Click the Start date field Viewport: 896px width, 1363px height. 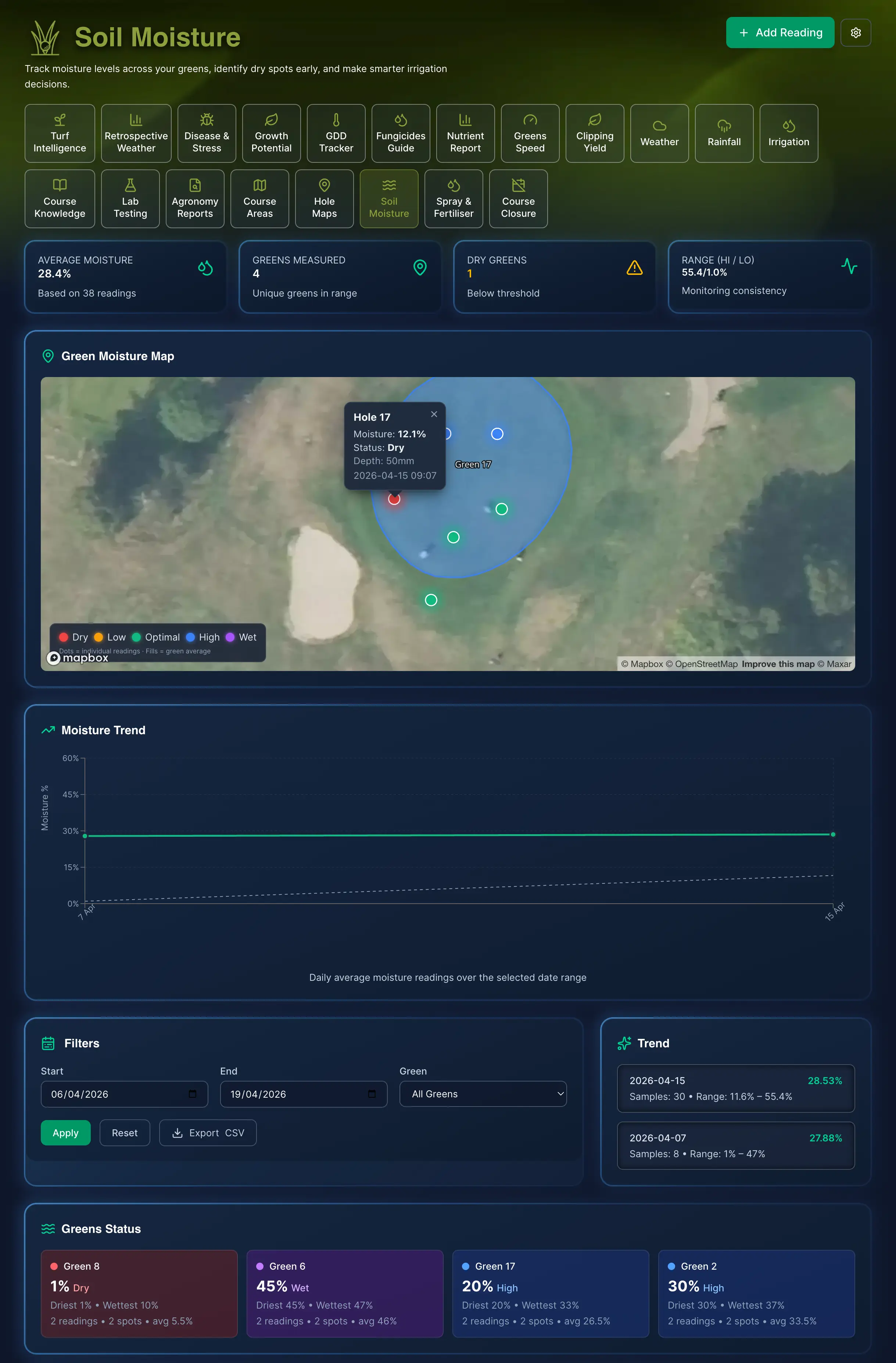coord(124,1094)
